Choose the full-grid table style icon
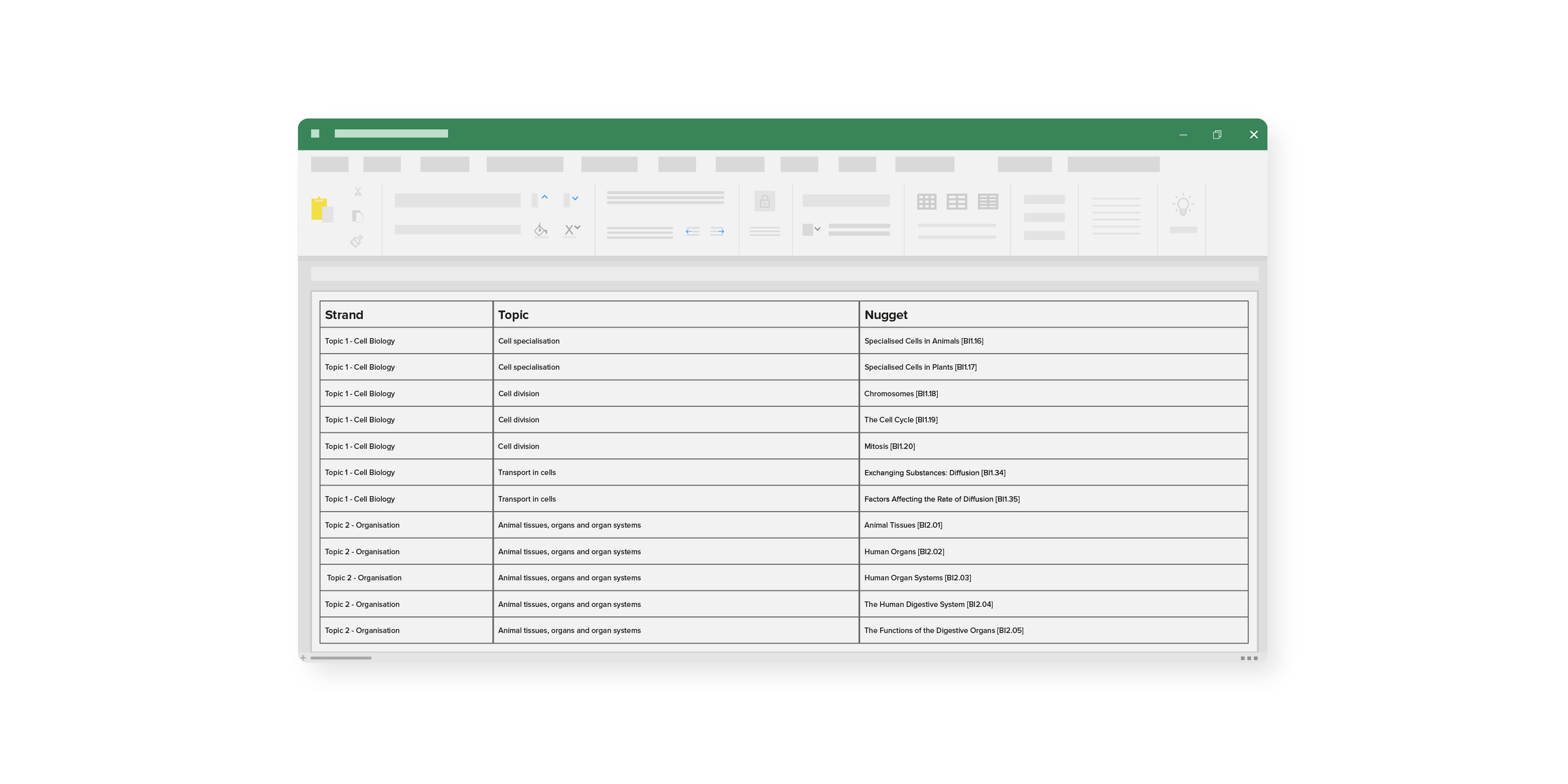 pos(926,202)
